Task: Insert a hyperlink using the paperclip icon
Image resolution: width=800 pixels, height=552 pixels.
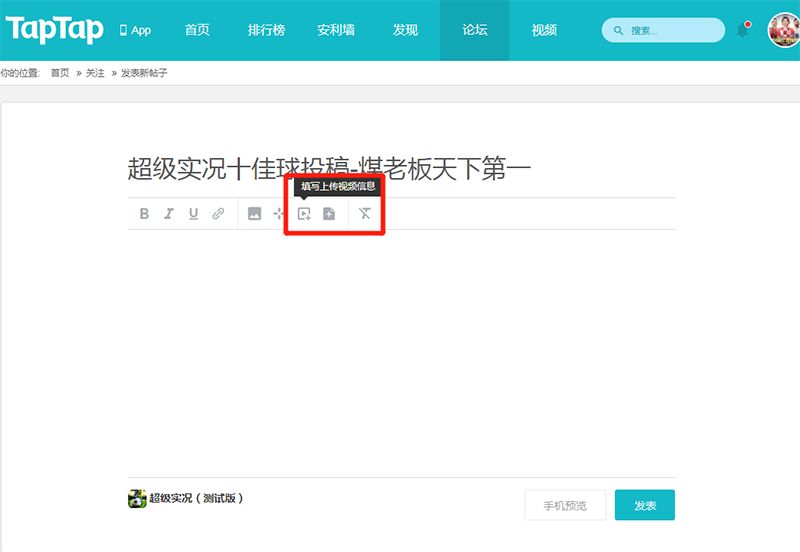Action: point(218,213)
